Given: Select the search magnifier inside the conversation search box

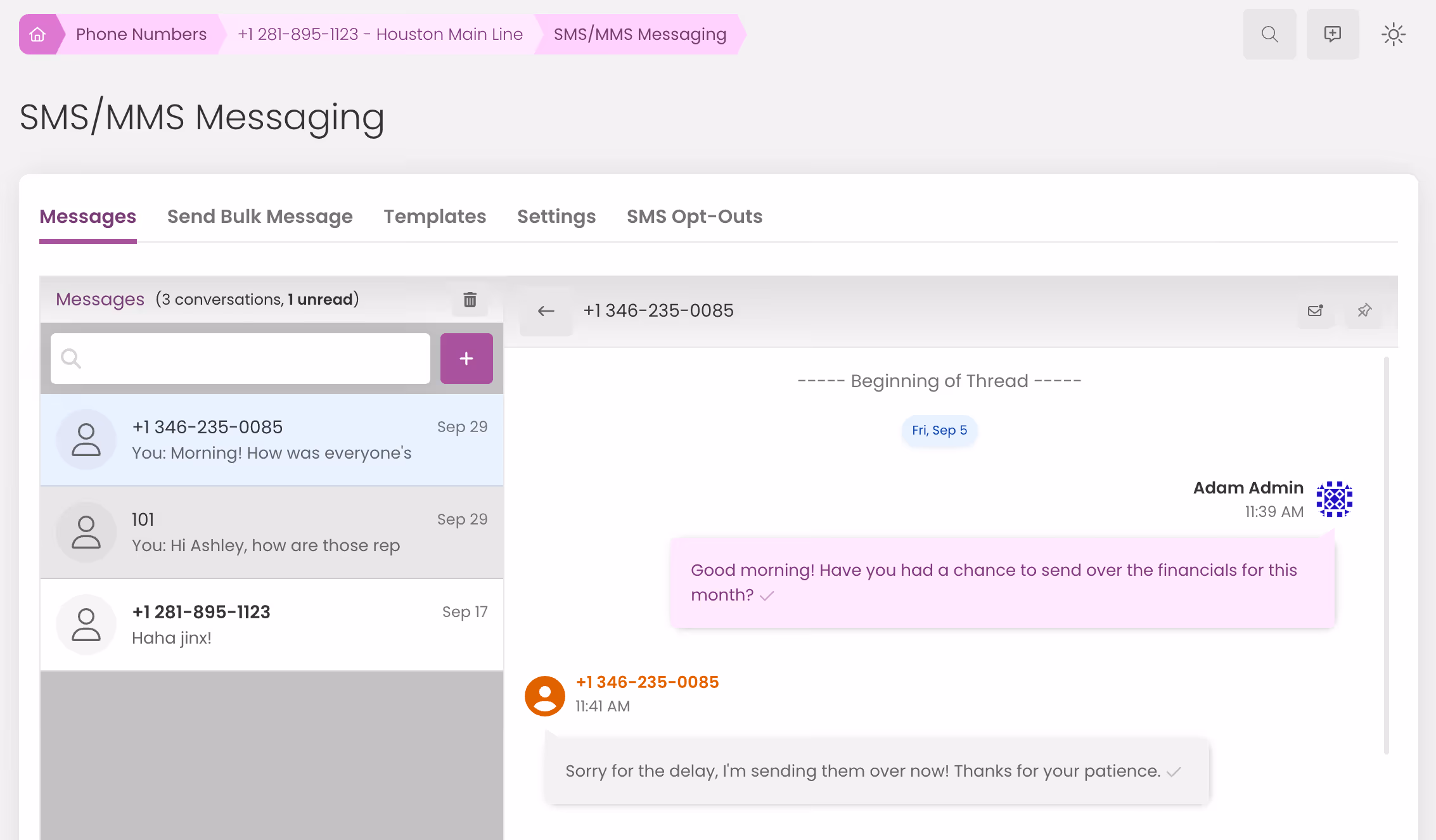Looking at the screenshot, I should tap(71, 359).
